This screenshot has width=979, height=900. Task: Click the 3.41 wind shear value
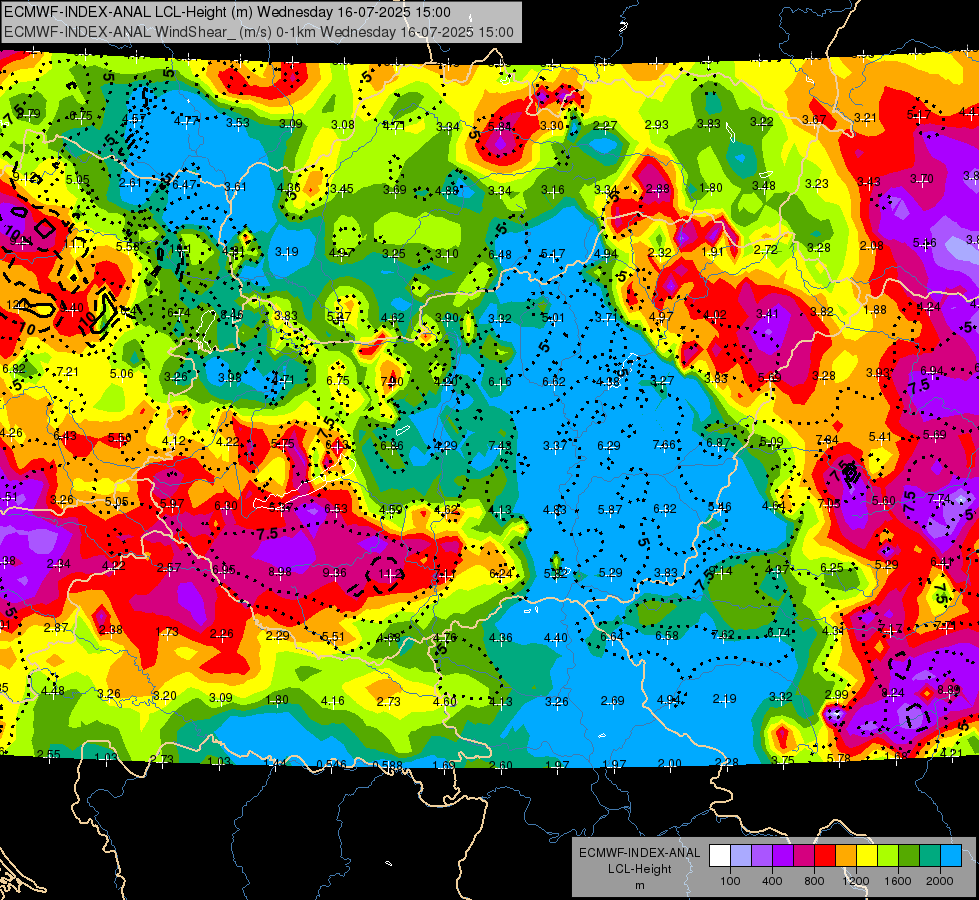point(767,314)
